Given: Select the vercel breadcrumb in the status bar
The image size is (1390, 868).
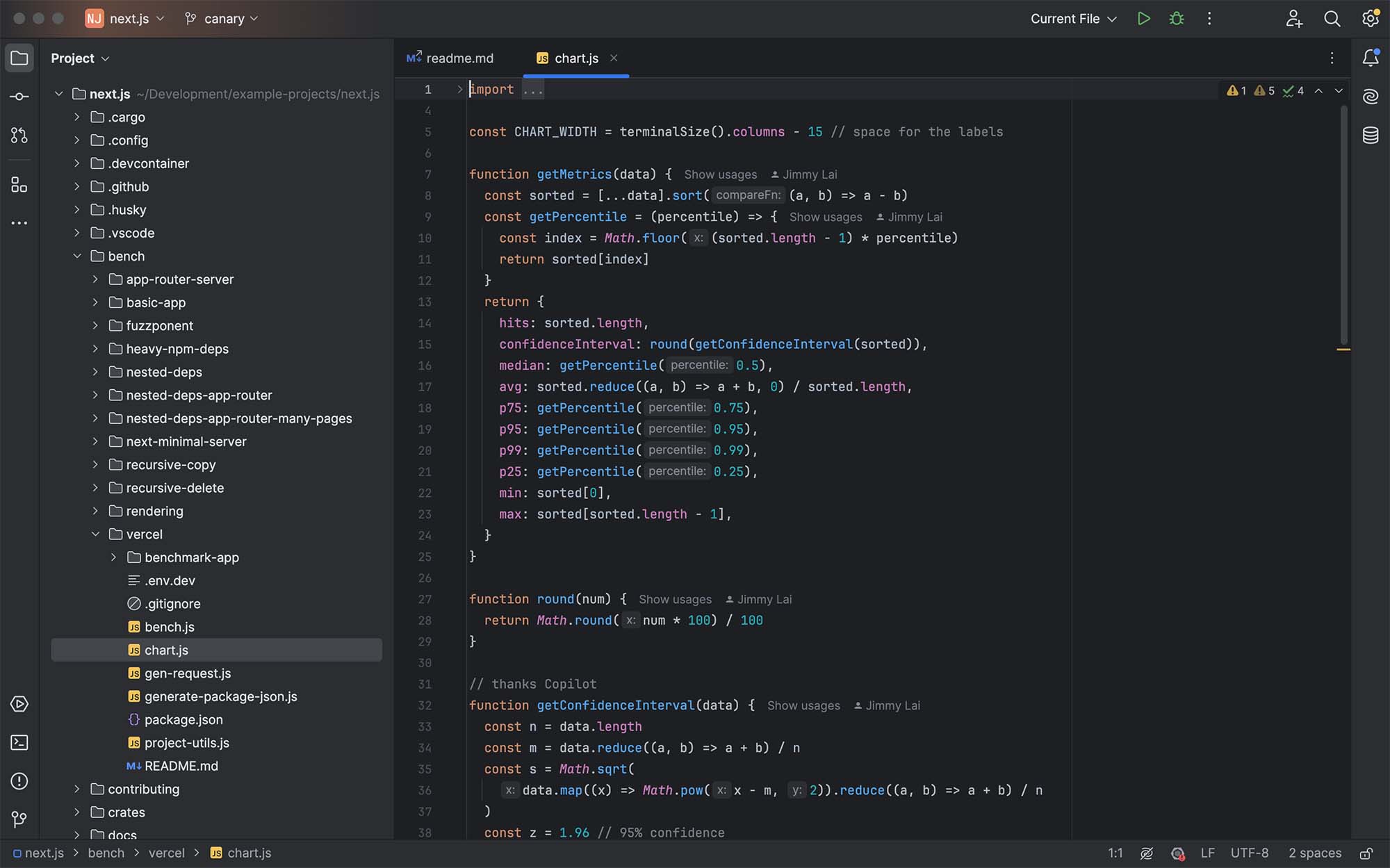Looking at the screenshot, I should pyautogui.click(x=166, y=853).
